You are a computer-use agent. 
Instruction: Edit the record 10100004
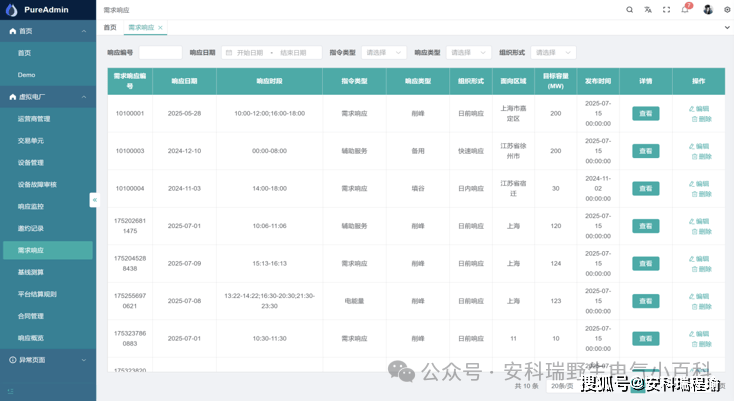[x=699, y=183]
